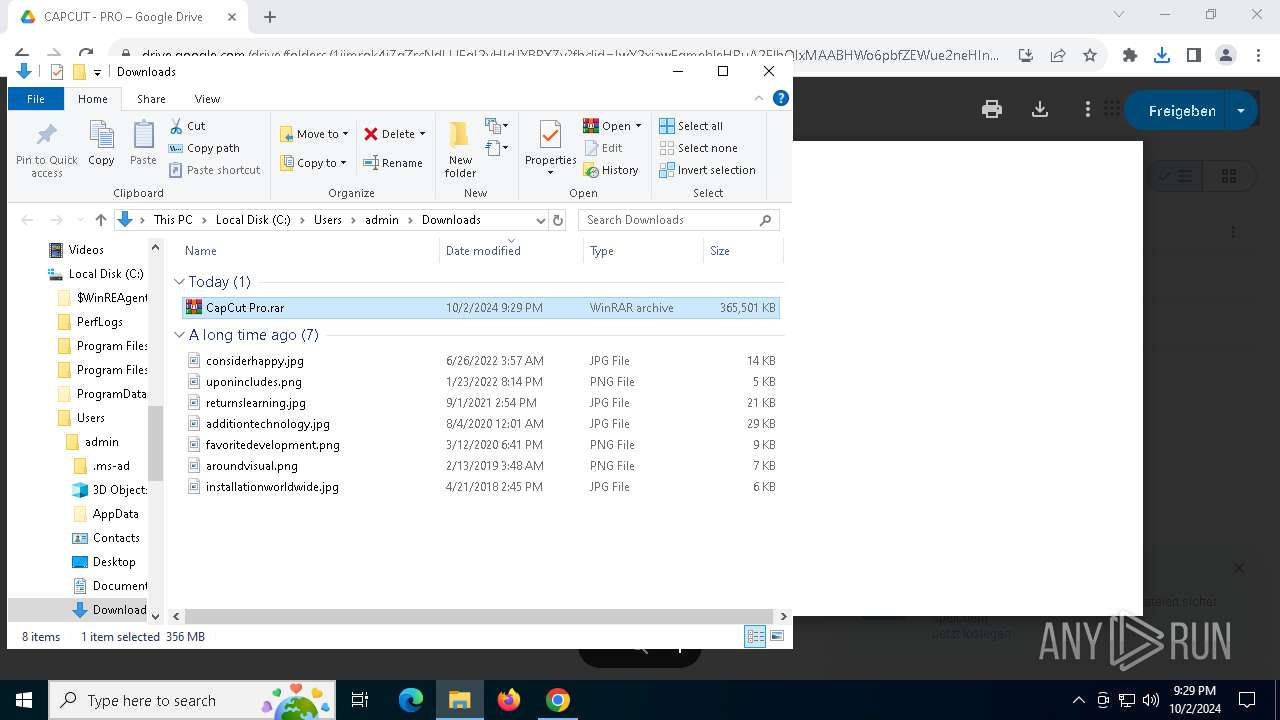1280x720 pixels.
Task: Open Chrome downloads toolbar icon
Action: tap(1161, 56)
